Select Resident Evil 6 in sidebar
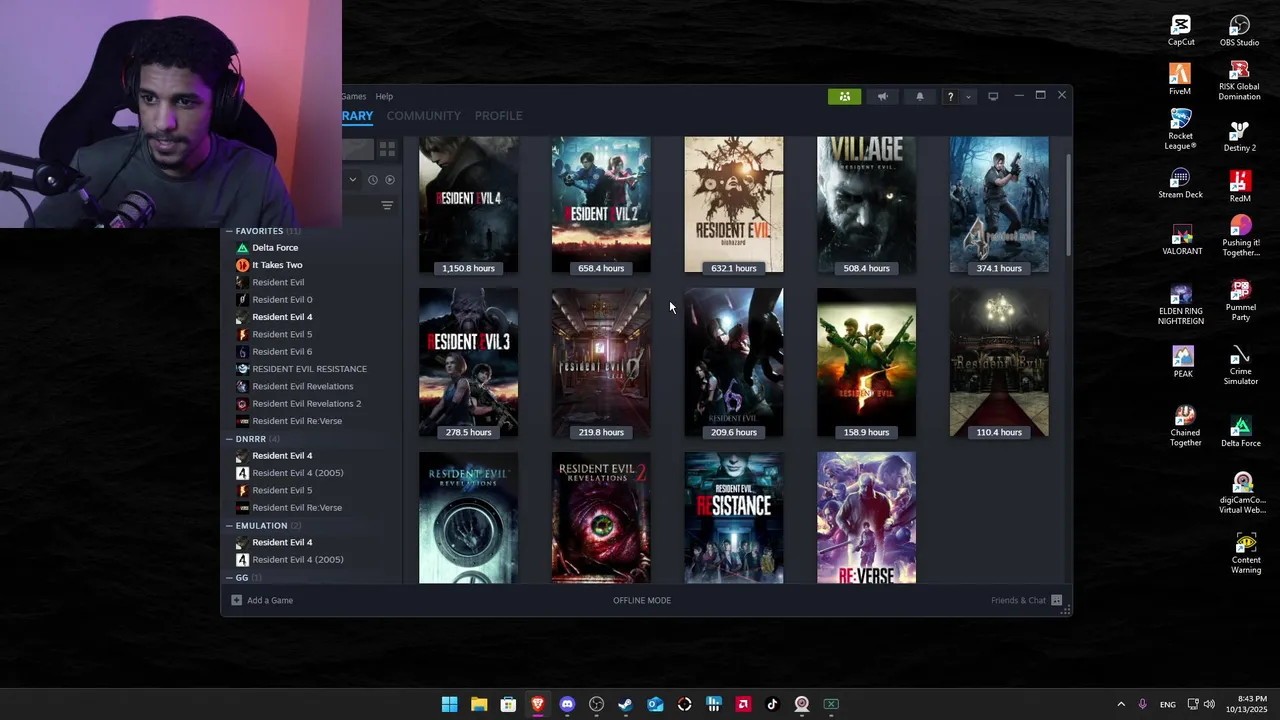The width and height of the screenshot is (1280, 720). [282, 351]
